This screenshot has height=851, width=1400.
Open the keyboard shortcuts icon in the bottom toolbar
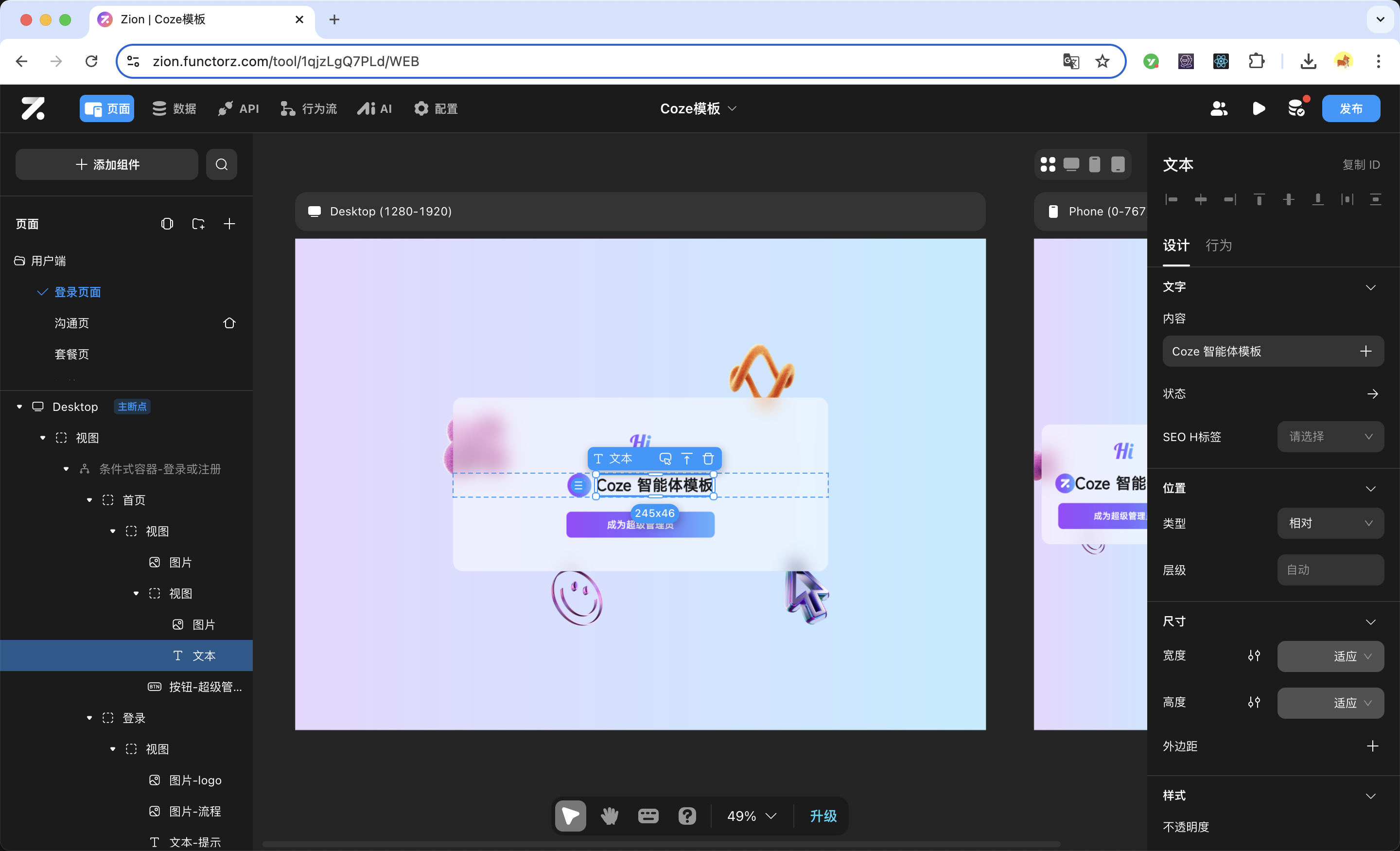[648, 816]
